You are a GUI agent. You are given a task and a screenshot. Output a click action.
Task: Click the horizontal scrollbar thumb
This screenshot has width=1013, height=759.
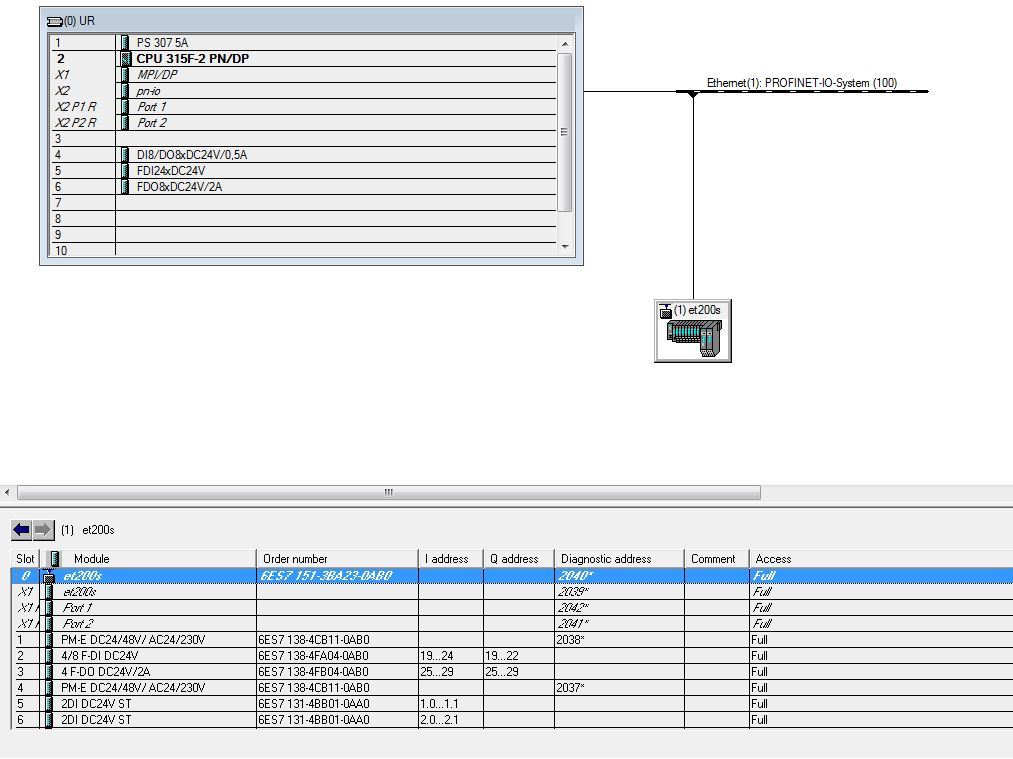(x=388, y=492)
